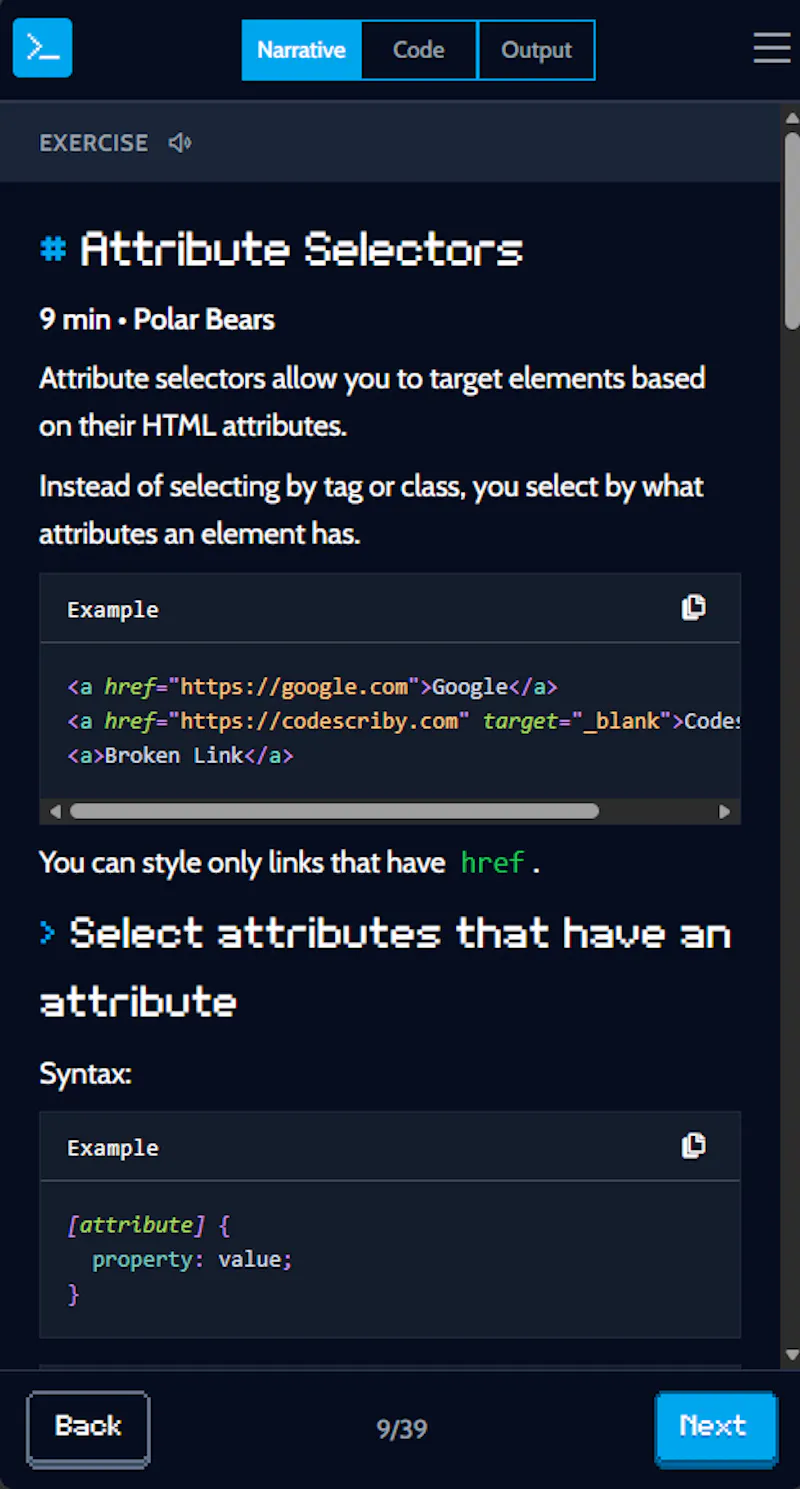Click the page scrollbar down arrow
This screenshot has height=1489, width=800.
click(x=792, y=1355)
